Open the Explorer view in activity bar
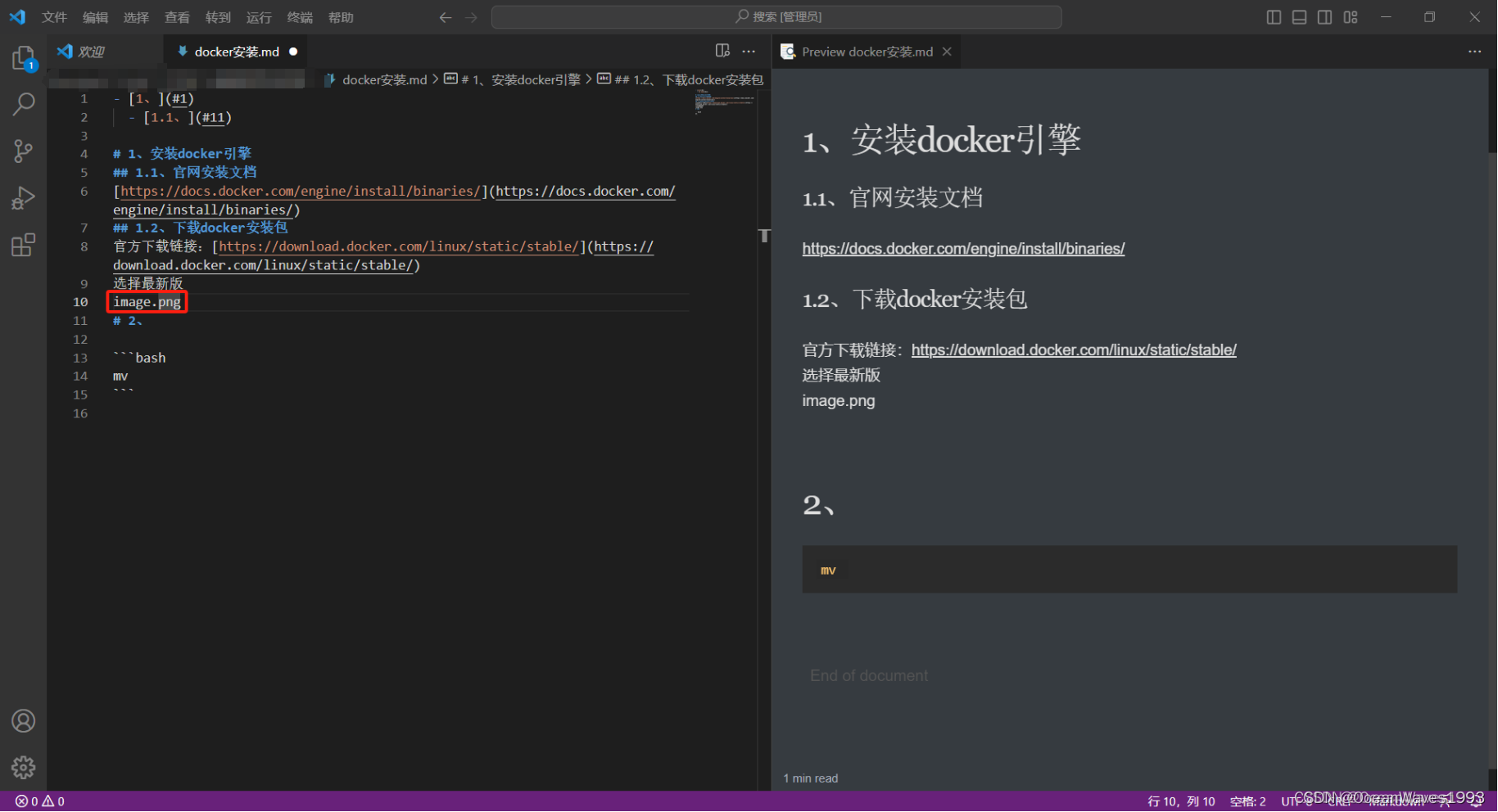This screenshot has height=812, width=1498. [23, 57]
